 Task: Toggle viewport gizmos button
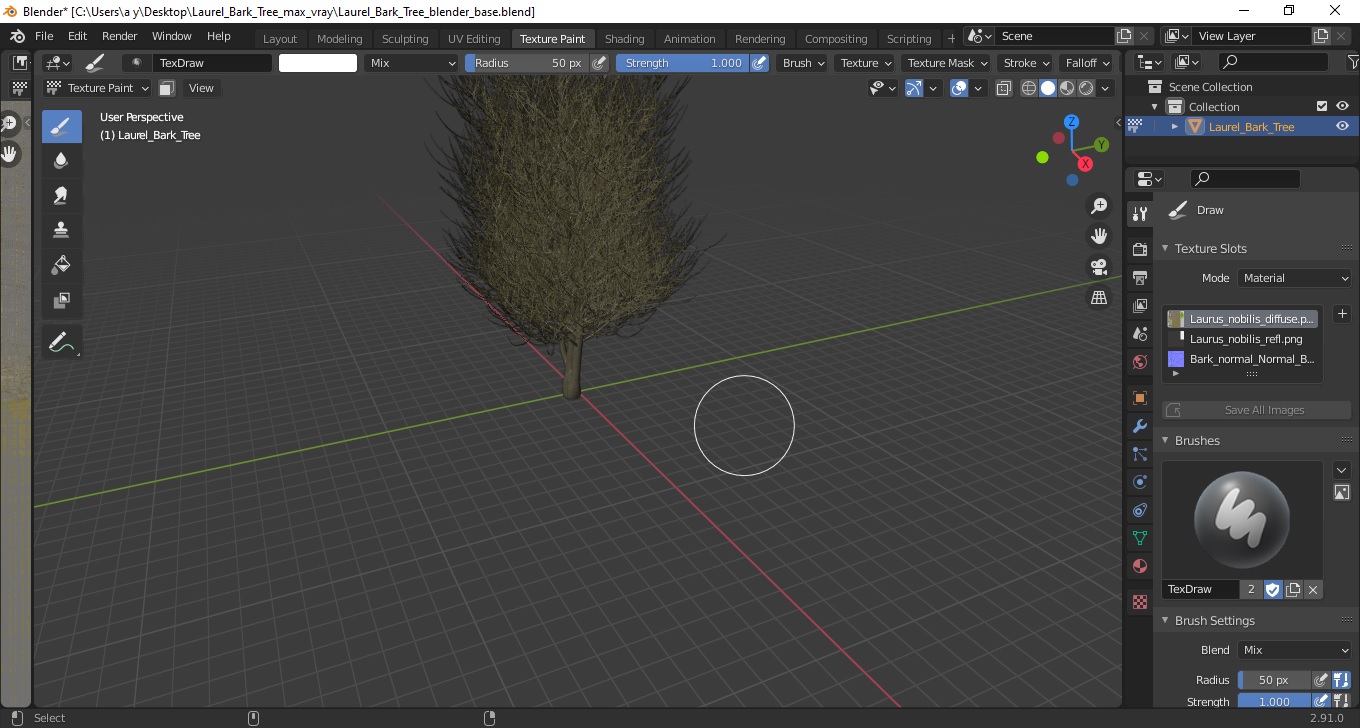point(914,88)
